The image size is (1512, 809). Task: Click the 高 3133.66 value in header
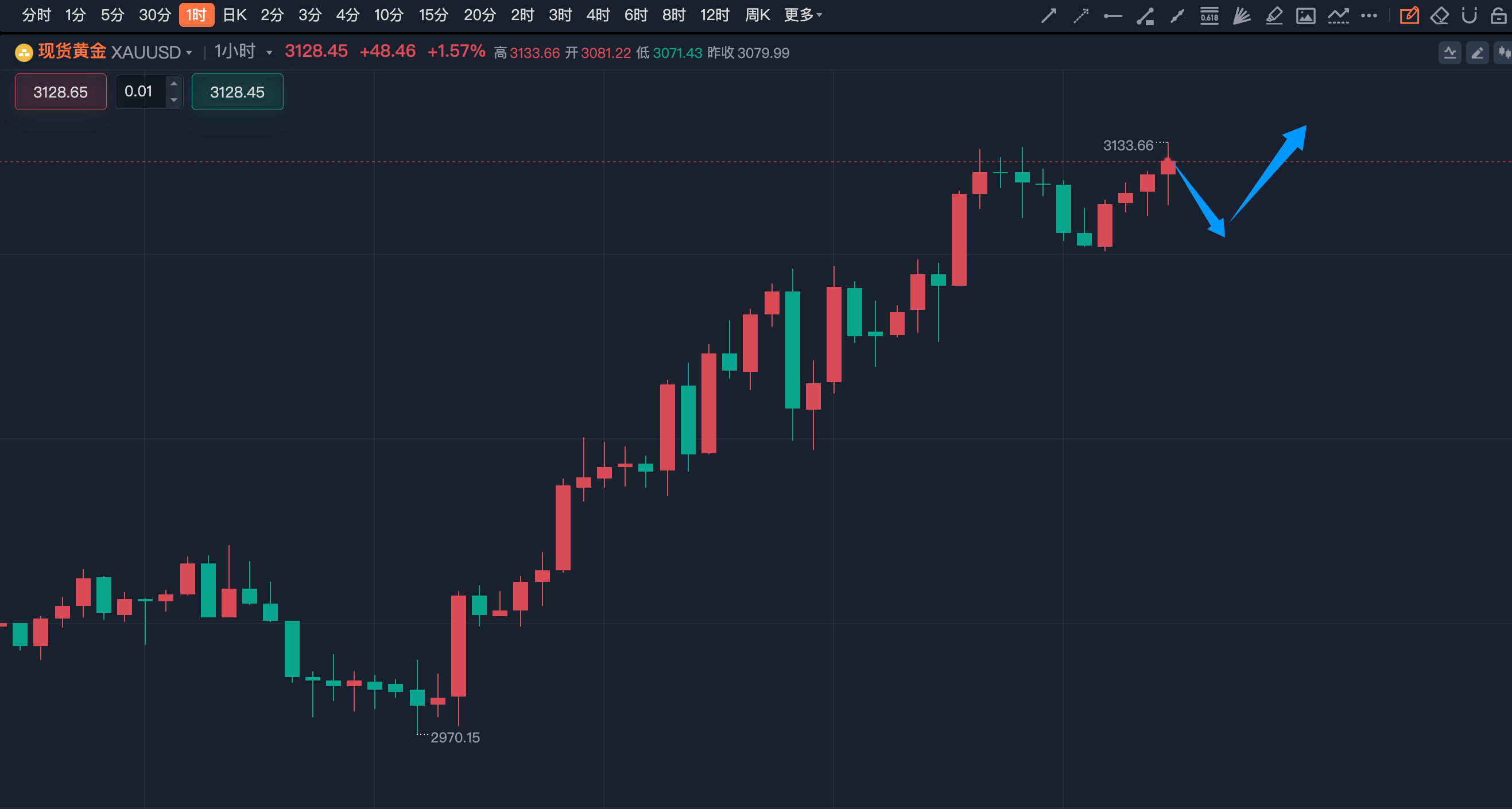(x=526, y=53)
